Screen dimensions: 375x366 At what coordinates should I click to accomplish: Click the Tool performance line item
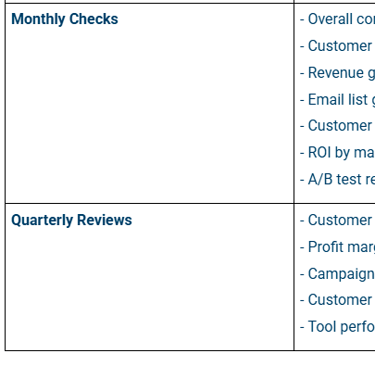click(337, 327)
